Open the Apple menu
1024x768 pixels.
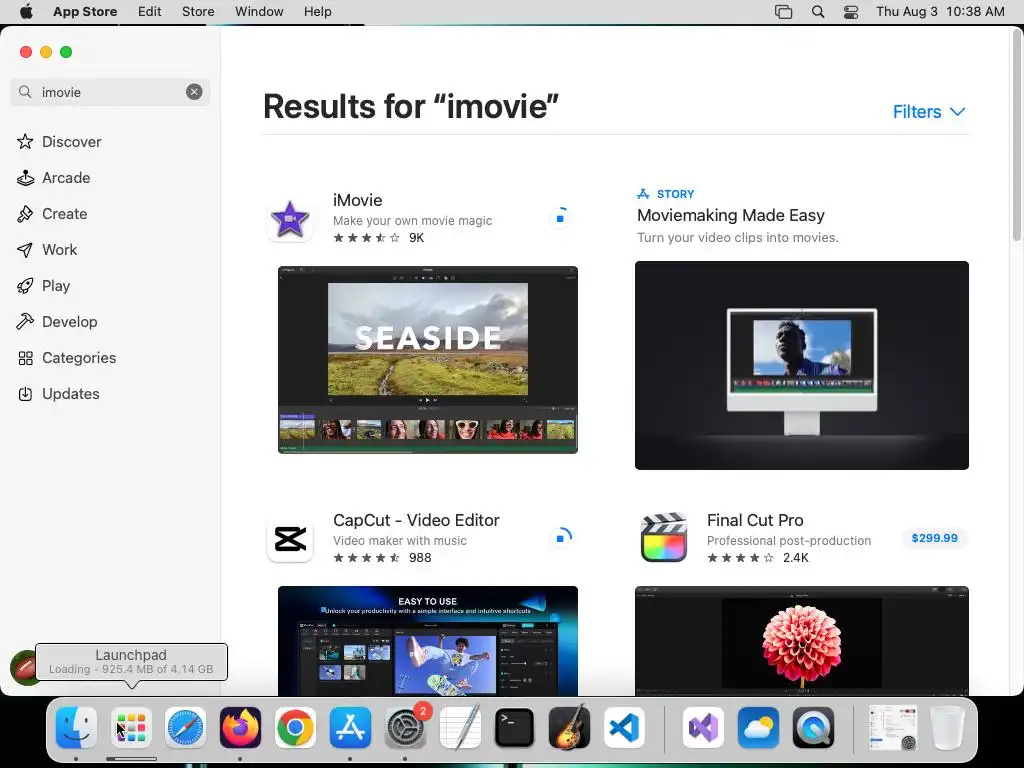coord(26,12)
